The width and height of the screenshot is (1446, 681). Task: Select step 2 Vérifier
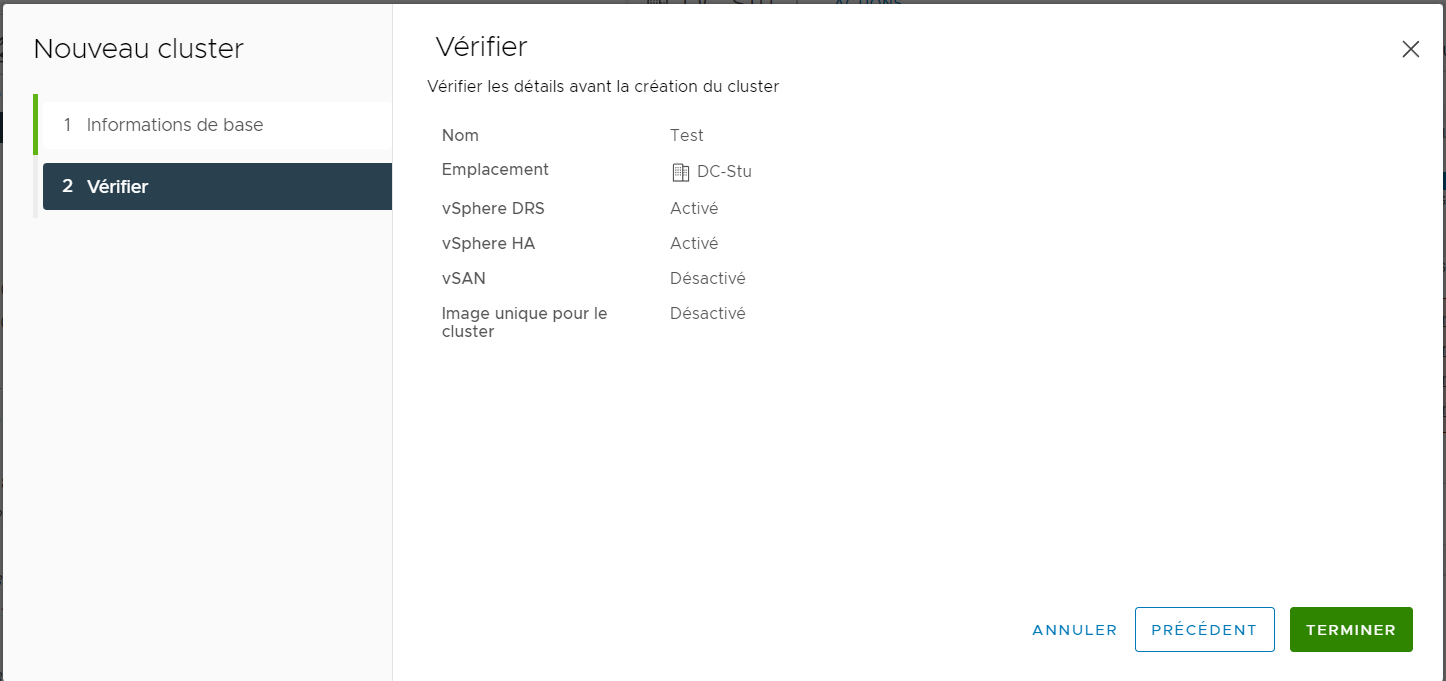tap(217, 186)
